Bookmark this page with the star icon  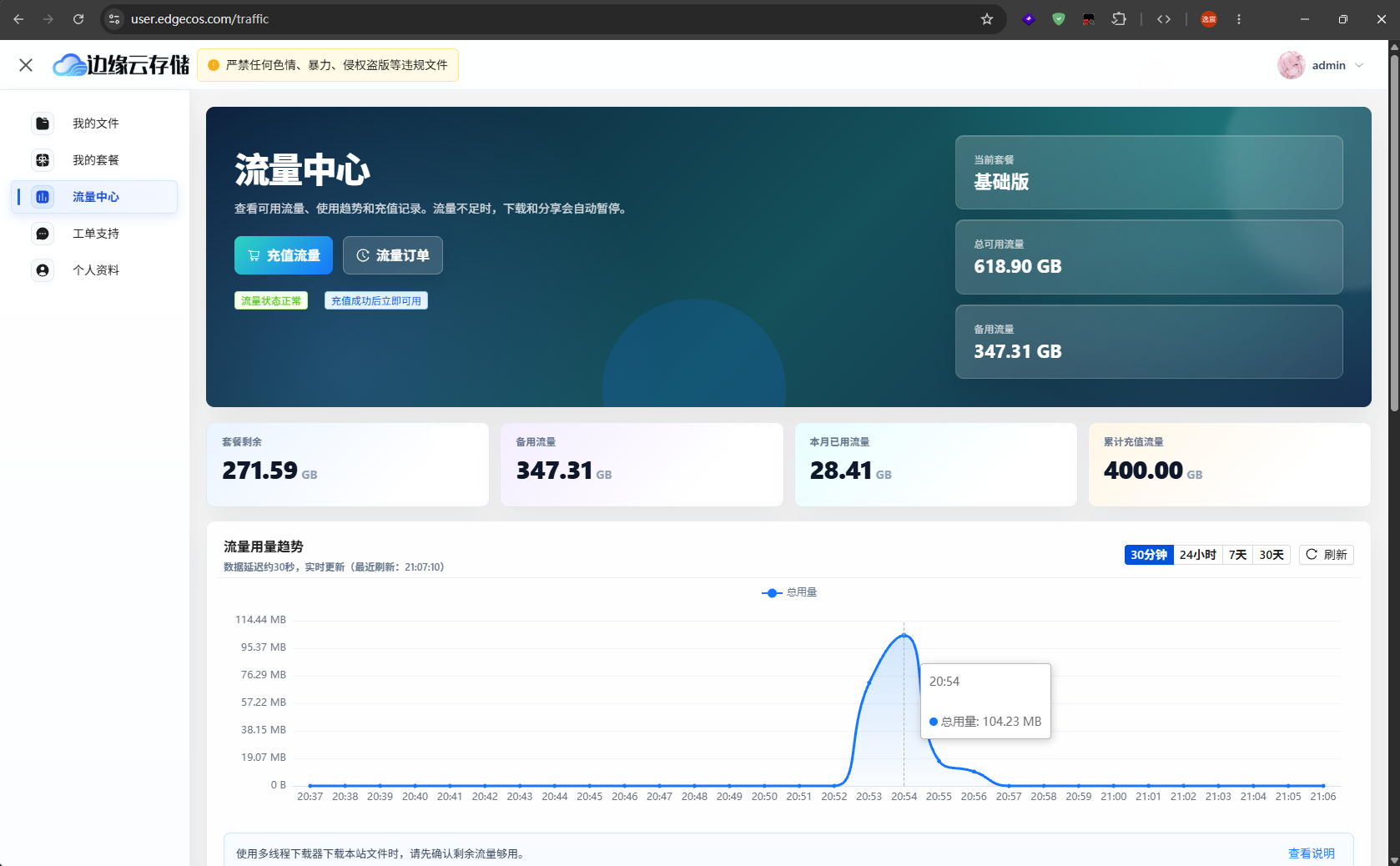point(987,19)
